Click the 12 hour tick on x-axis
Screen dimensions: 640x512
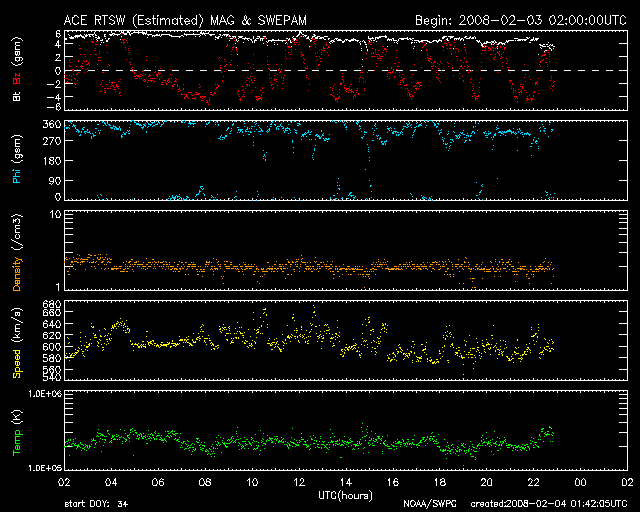tap(299, 482)
